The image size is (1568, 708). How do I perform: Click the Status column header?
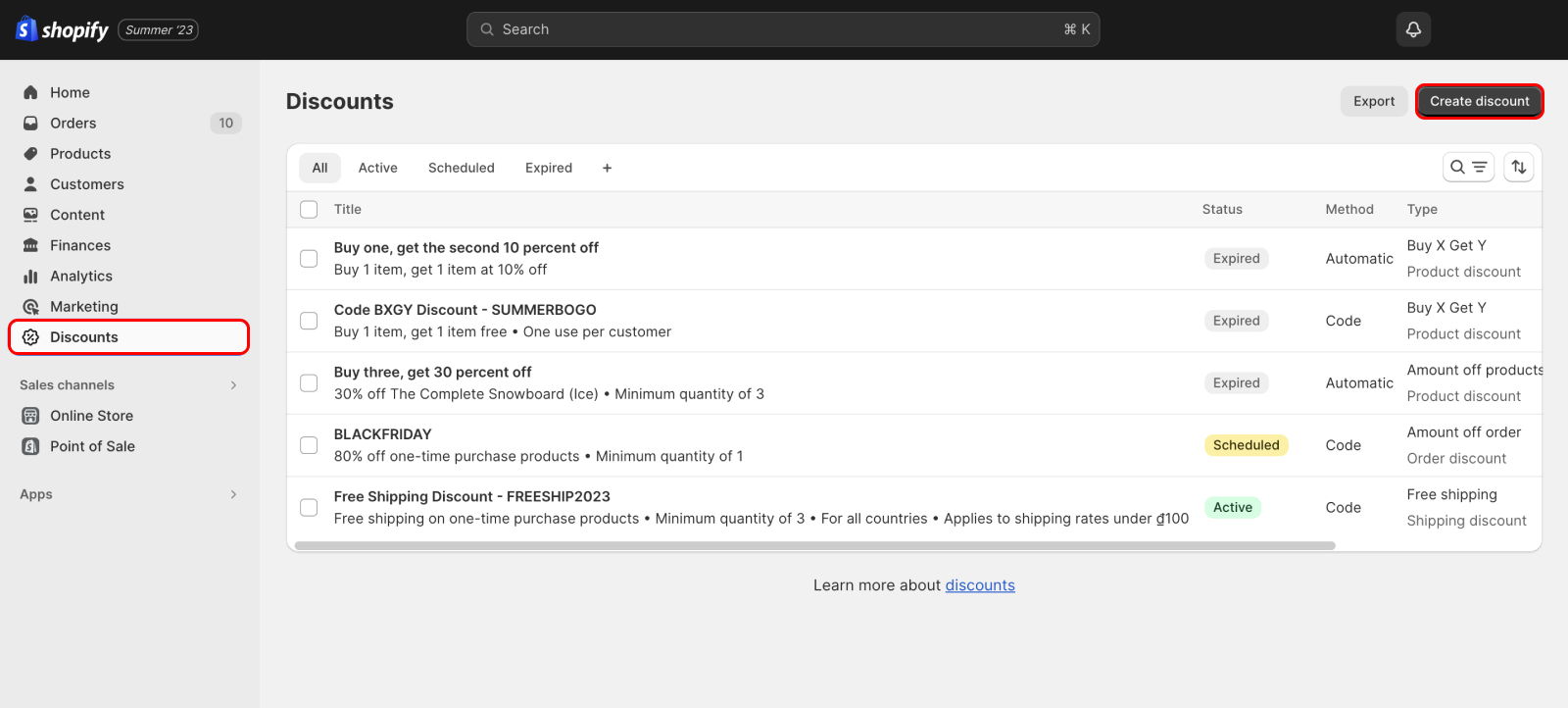[1222, 209]
